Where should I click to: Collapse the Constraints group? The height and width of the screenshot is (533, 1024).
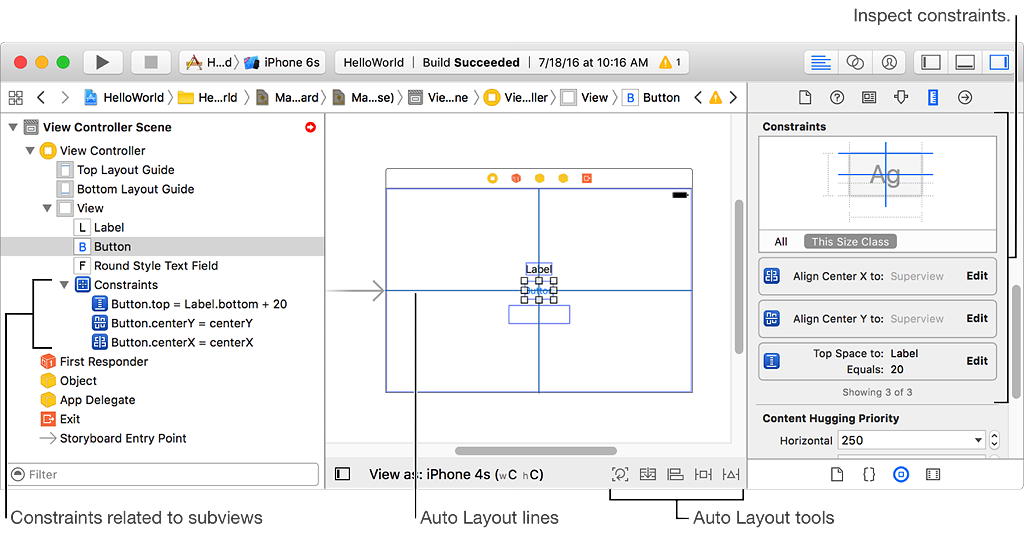coord(64,285)
